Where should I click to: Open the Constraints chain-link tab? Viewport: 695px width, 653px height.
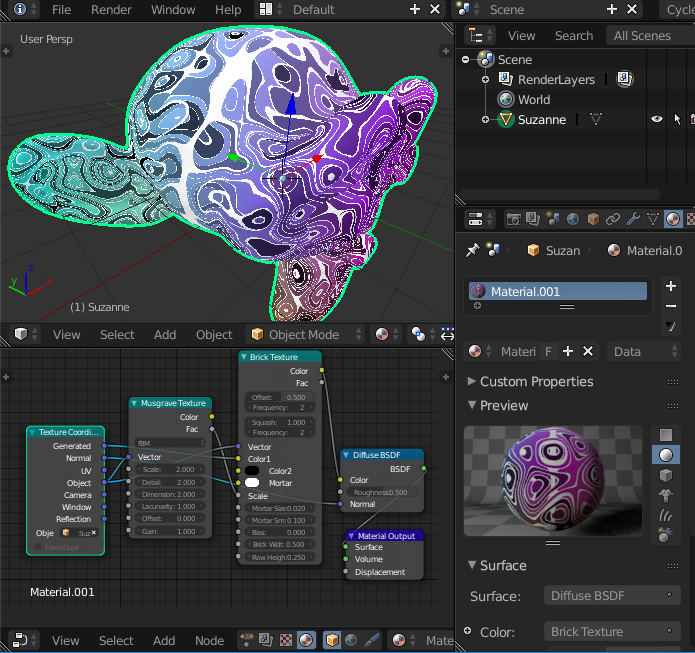point(613,219)
